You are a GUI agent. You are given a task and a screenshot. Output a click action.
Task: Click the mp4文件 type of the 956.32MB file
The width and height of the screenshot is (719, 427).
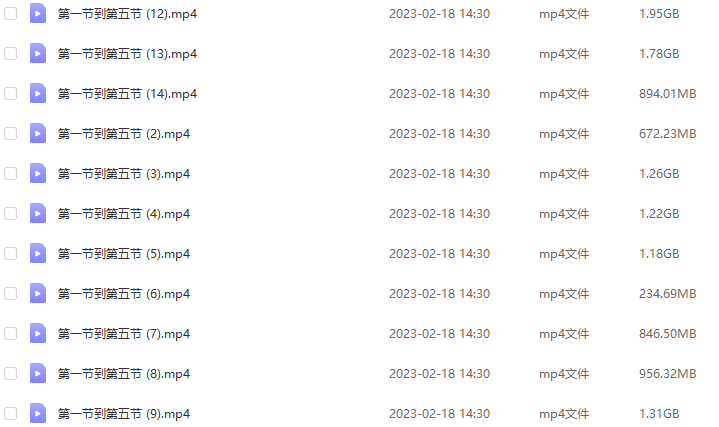564,374
